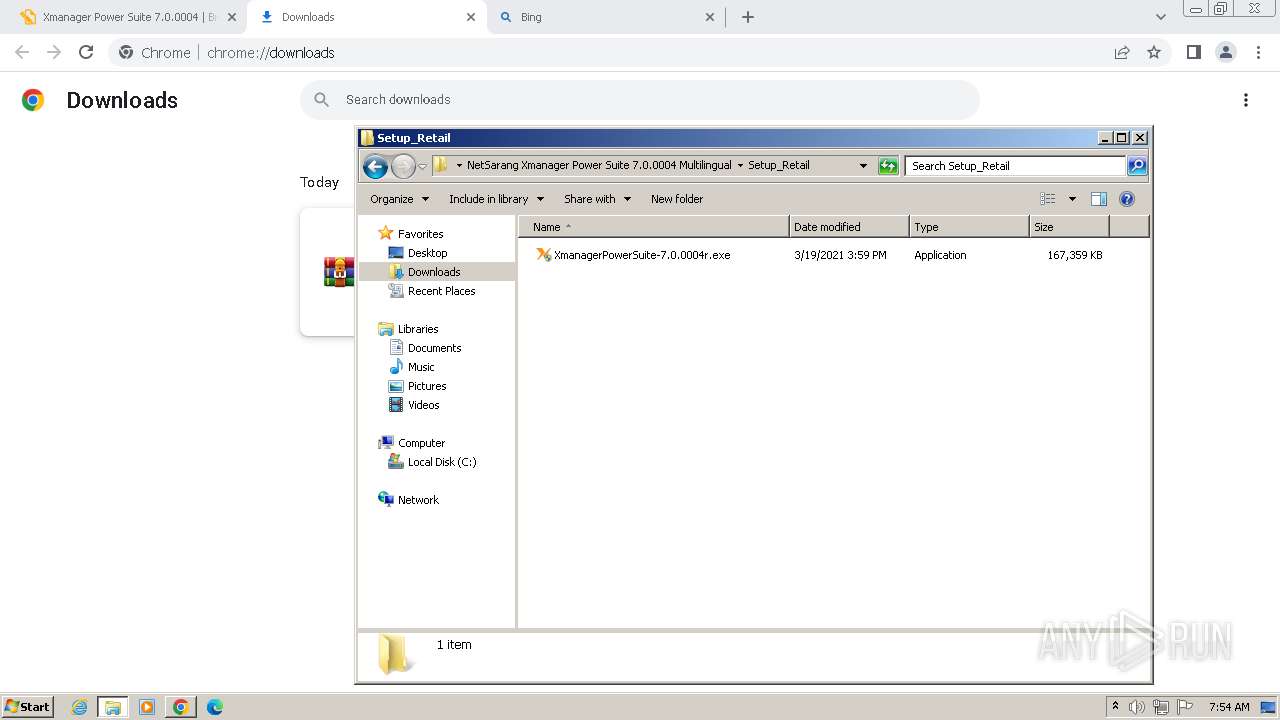The width and height of the screenshot is (1280, 720).
Task: Open Microsoft Edge from the taskbar
Action: coord(214,707)
